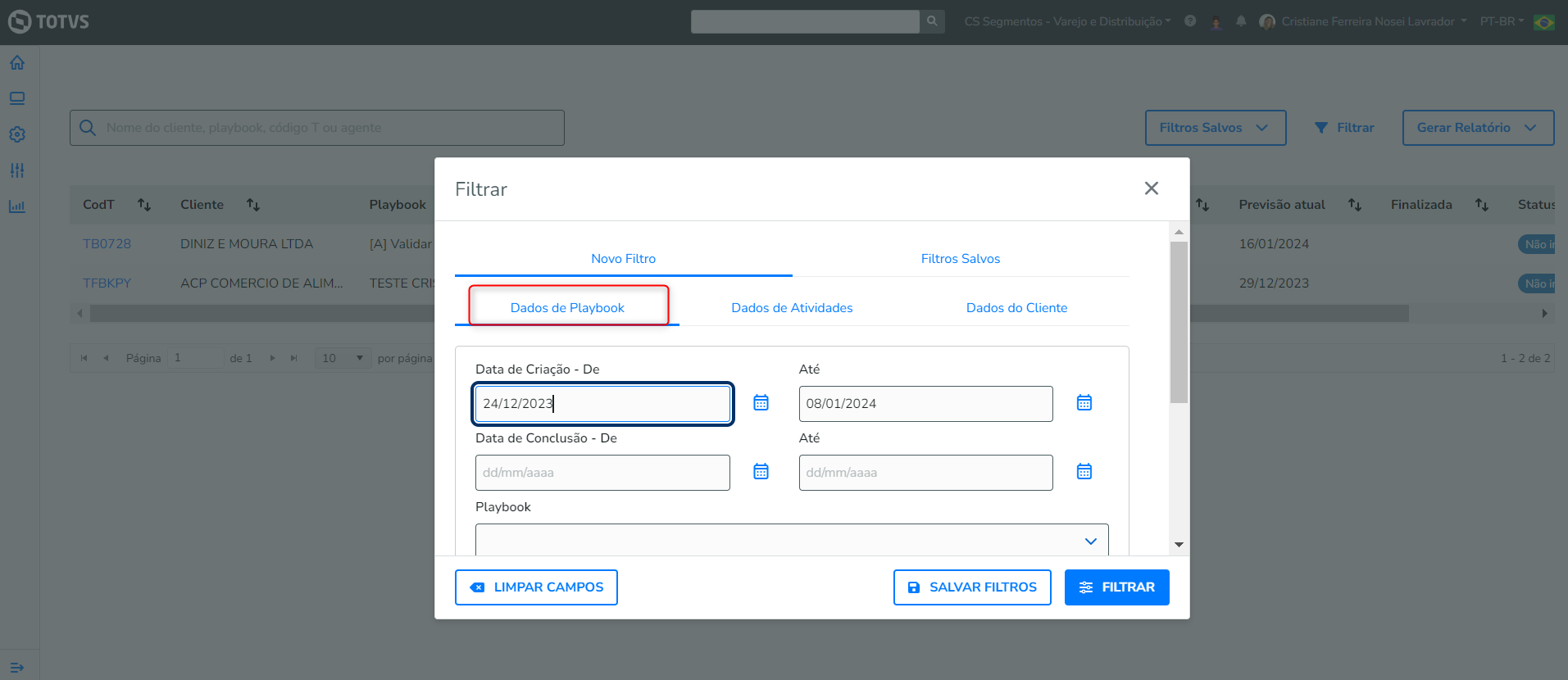Image resolution: width=1568 pixels, height=680 pixels.
Task: Select the Dados do Cliente tab
Action: tap(1016, 308)
